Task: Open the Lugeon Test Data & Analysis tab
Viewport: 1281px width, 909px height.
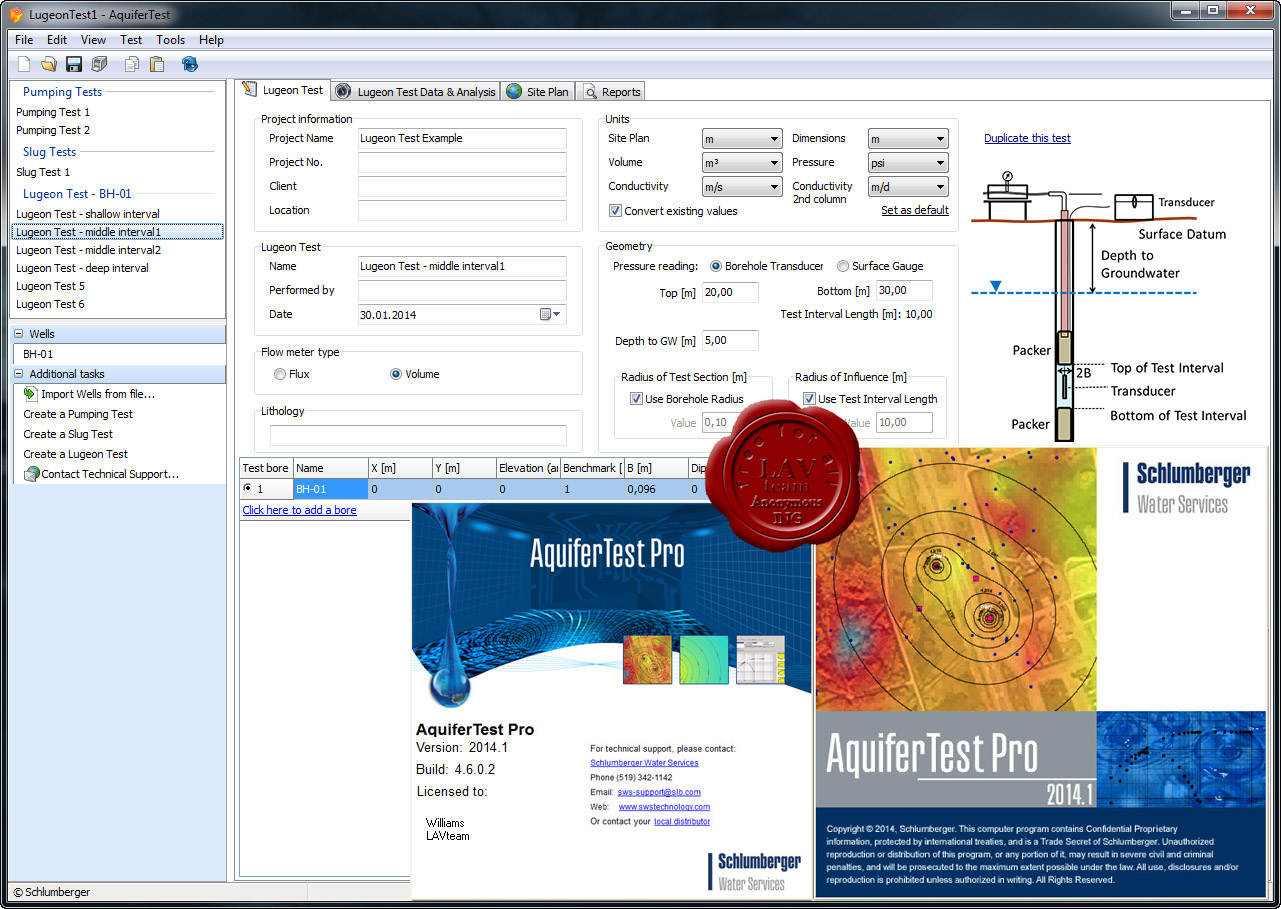Action: (x=415, y=91)
